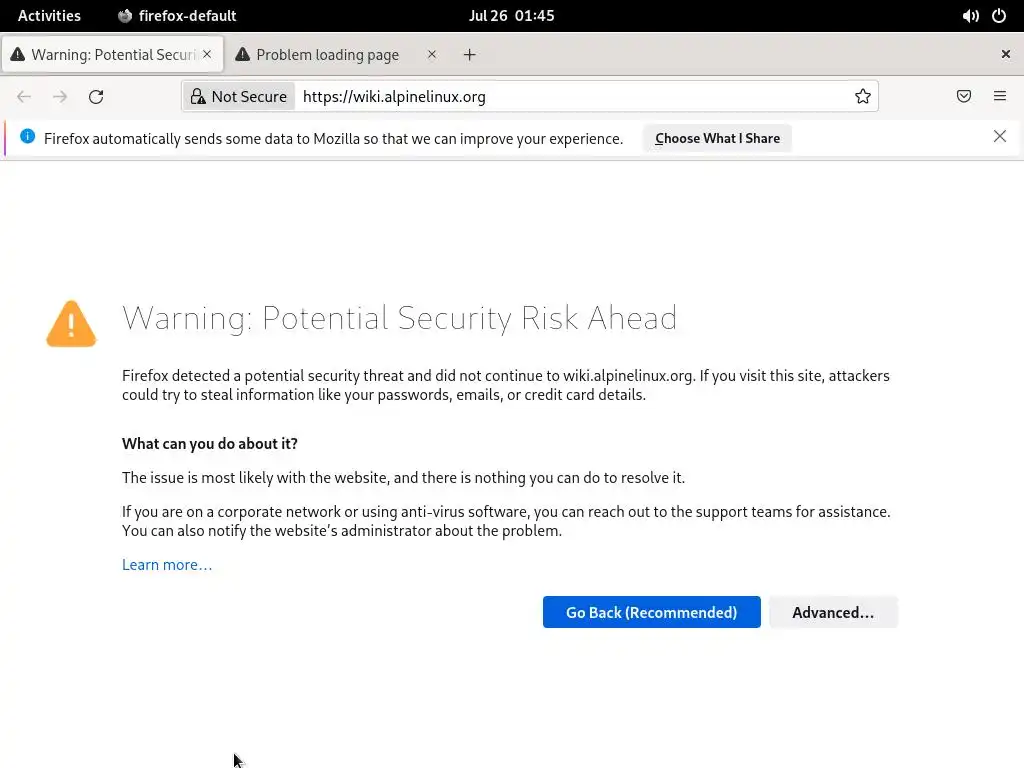Open the clock showing Jul 26 01:45
Viewport: 1024px width, 768px height.
click(511, 16)
